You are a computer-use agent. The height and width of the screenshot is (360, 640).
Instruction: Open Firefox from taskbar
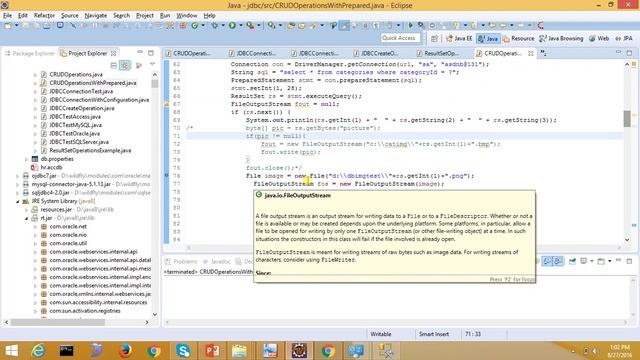click(125, 351)
